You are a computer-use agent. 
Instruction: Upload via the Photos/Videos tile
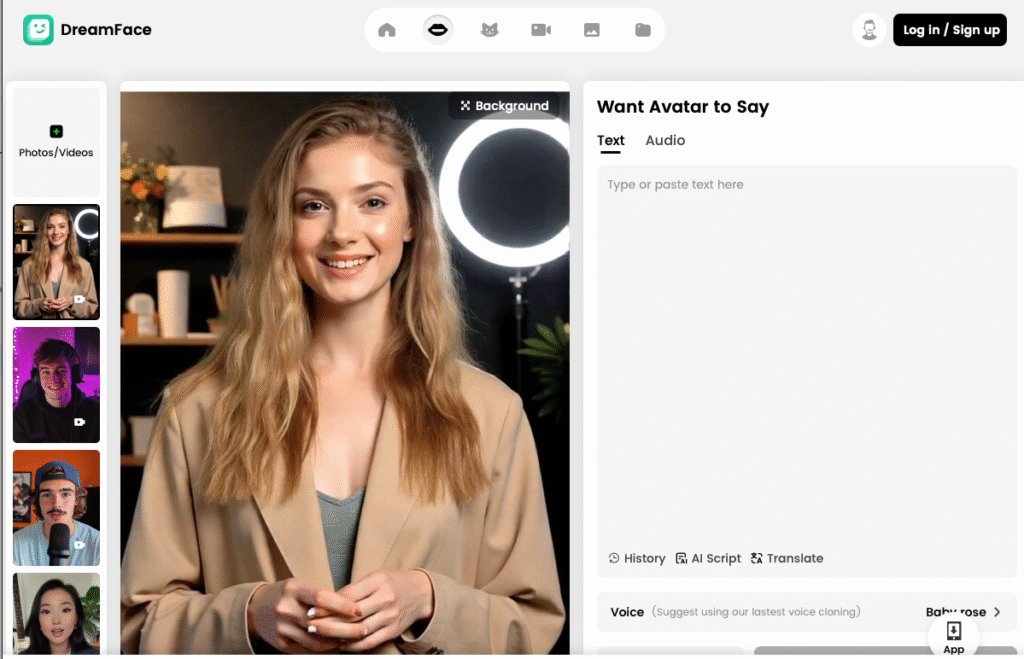click(x=56, y=142)
